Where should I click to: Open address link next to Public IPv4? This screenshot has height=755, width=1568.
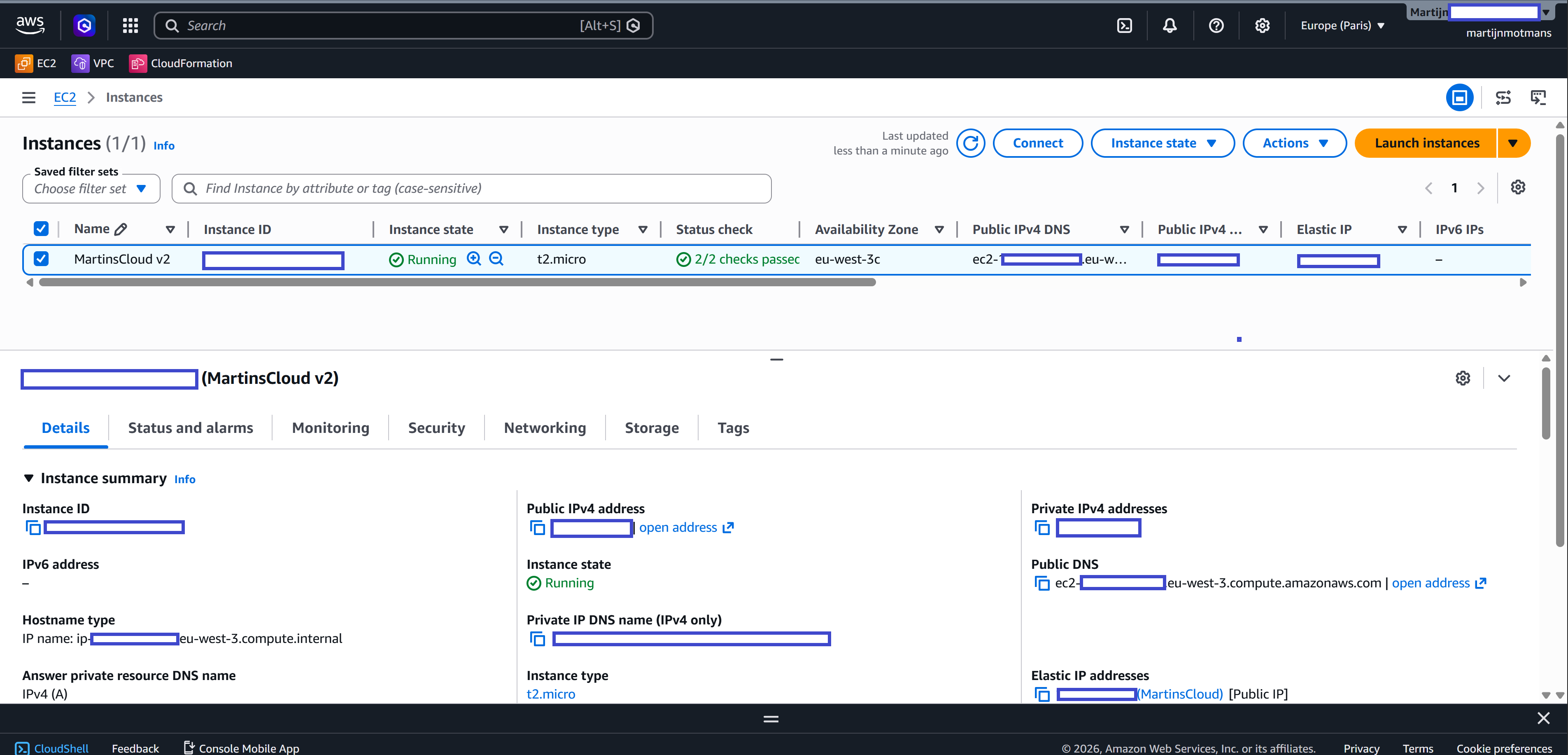[686, 527]
